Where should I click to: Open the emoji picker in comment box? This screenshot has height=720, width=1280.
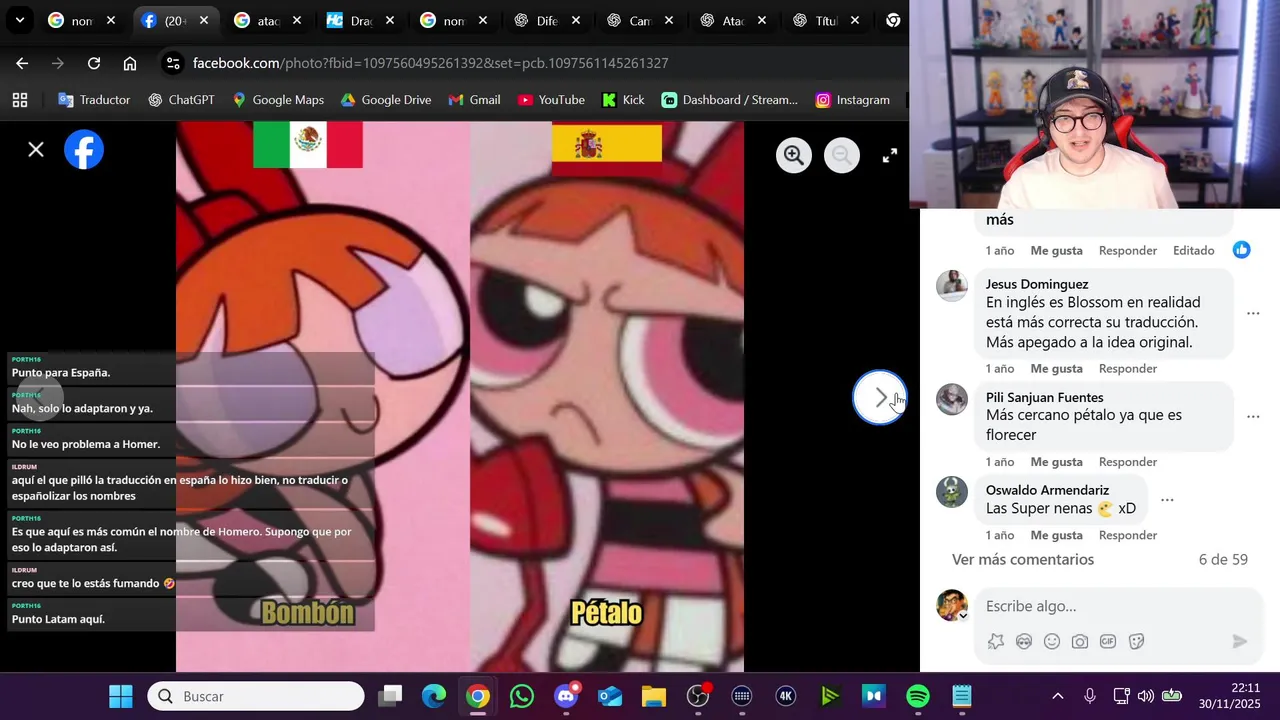coord(1052,642)
